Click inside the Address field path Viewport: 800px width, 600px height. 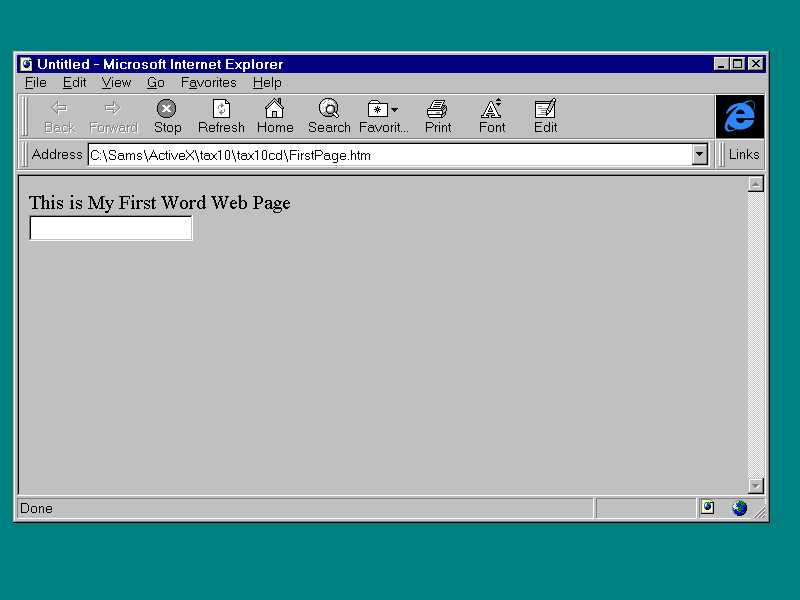[388, 155]
